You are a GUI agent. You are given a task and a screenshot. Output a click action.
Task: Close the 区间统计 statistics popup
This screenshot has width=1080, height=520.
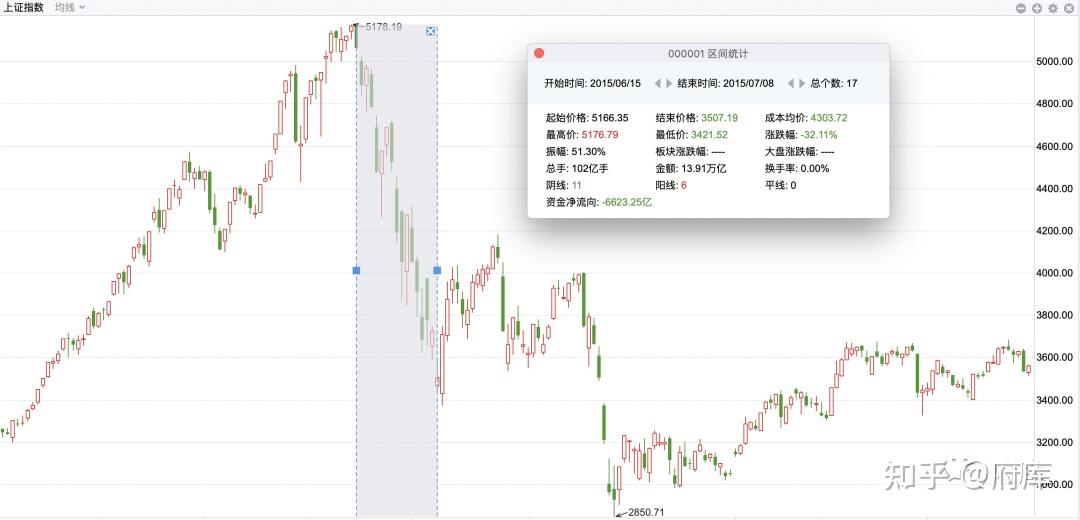[539, 53]
